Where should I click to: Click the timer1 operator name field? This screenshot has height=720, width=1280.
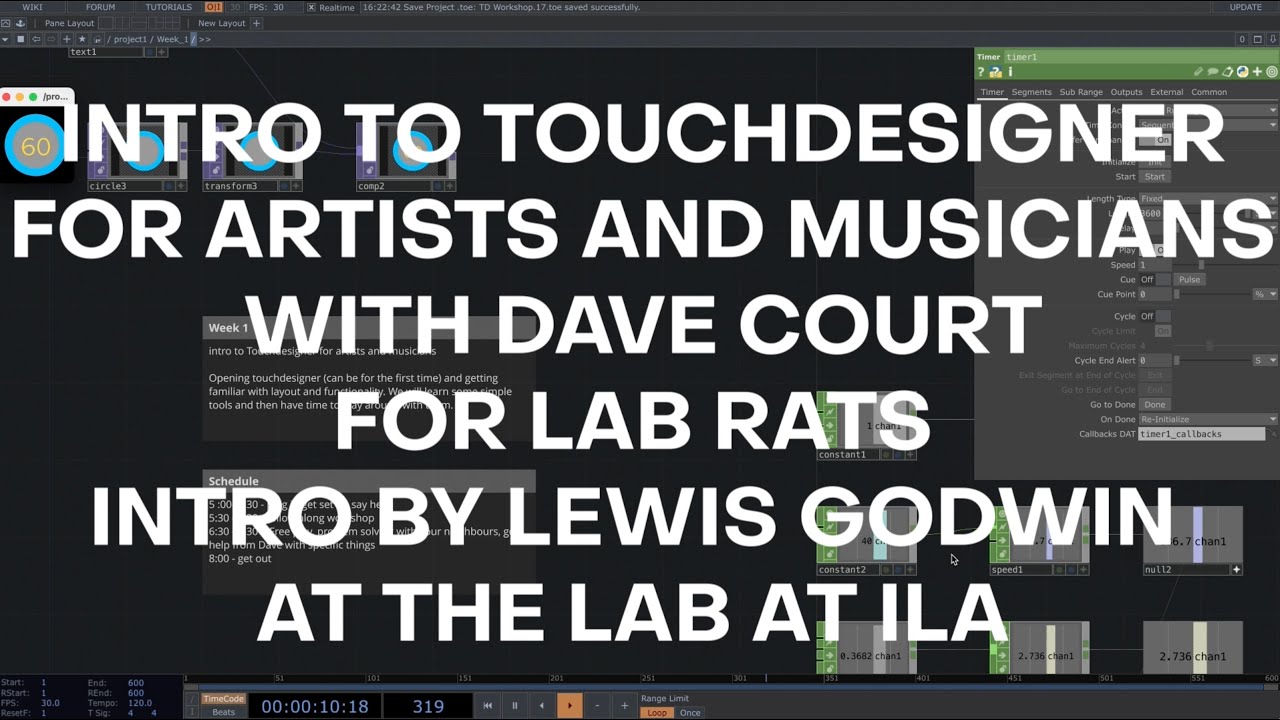1139,57
